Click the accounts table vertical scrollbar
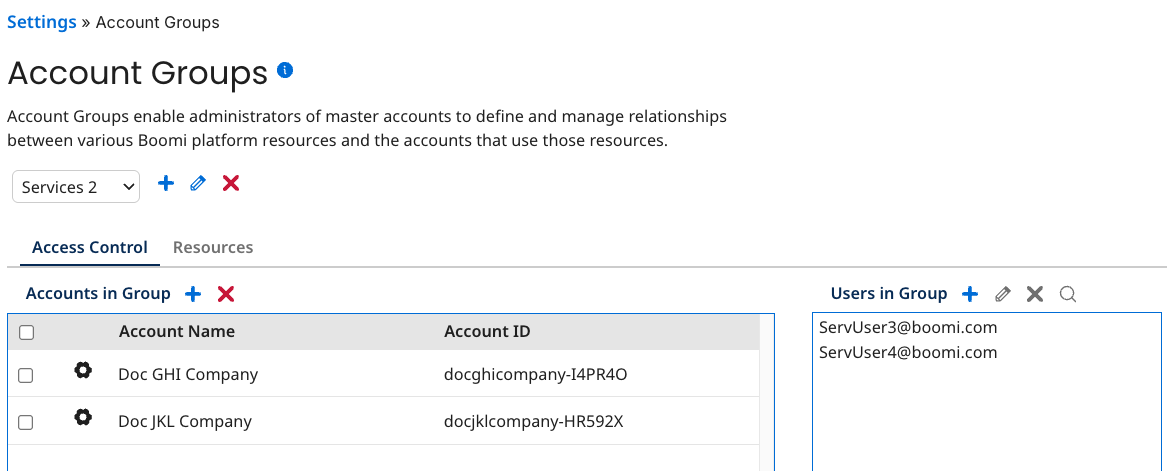Image resolution: width=1167 pixels, height=471 pixels. click(767, 393)
